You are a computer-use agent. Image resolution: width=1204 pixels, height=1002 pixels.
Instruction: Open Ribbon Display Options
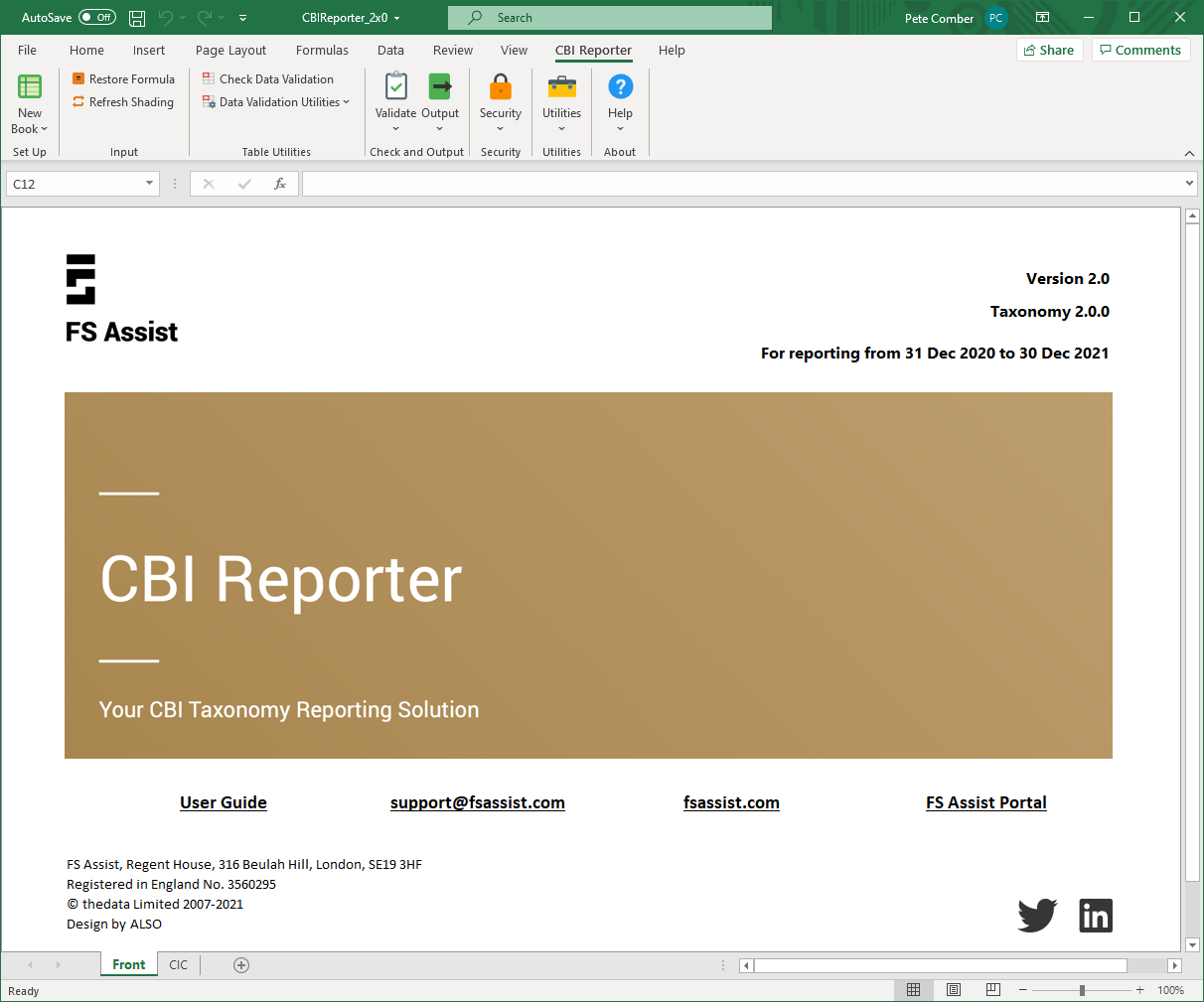pyautogui.click(x=1042, y=18)
